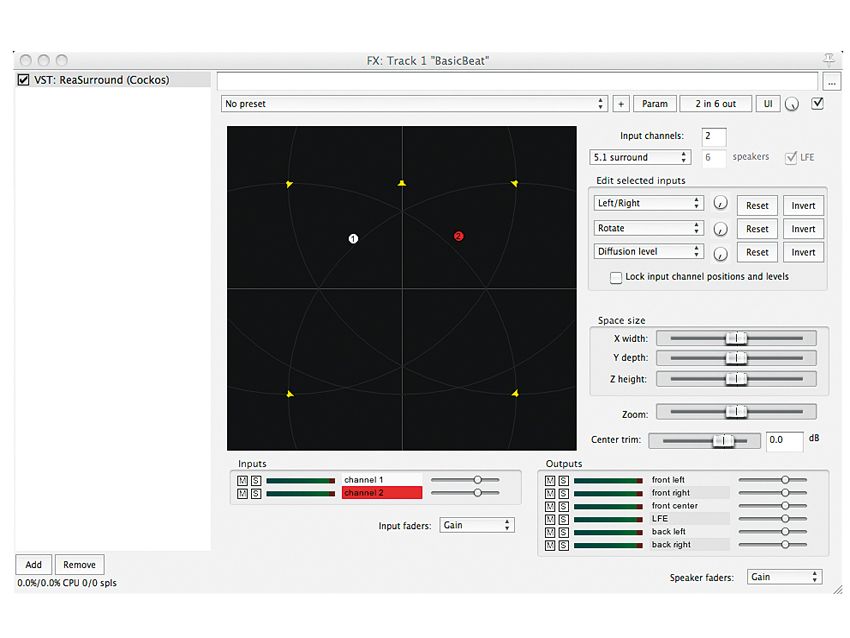Invert the Diffusion level parameter

coord(803,252)
